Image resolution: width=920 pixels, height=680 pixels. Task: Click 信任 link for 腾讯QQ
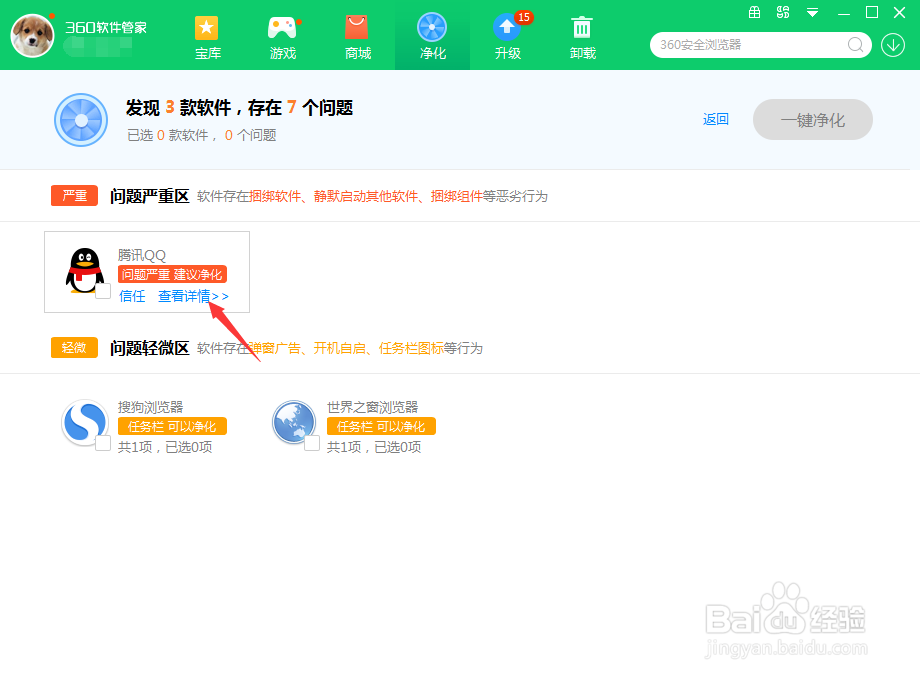point(132,296)
